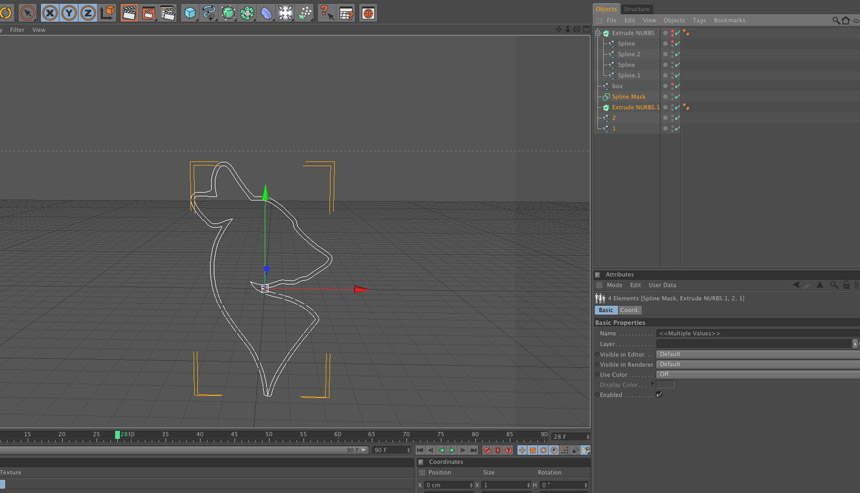Select the Spline.2 object
The image size is (860, 493).
(629, 54)
